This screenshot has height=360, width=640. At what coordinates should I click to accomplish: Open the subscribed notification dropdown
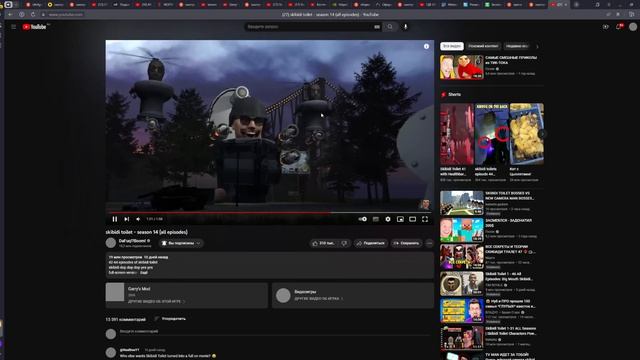[181, 243]
